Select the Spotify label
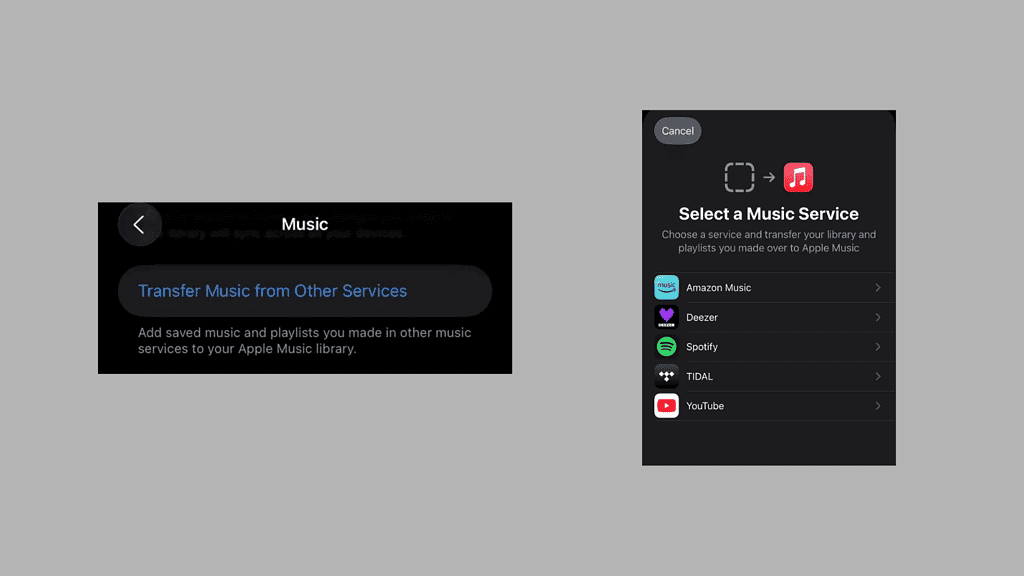 (x=701, y=347)
